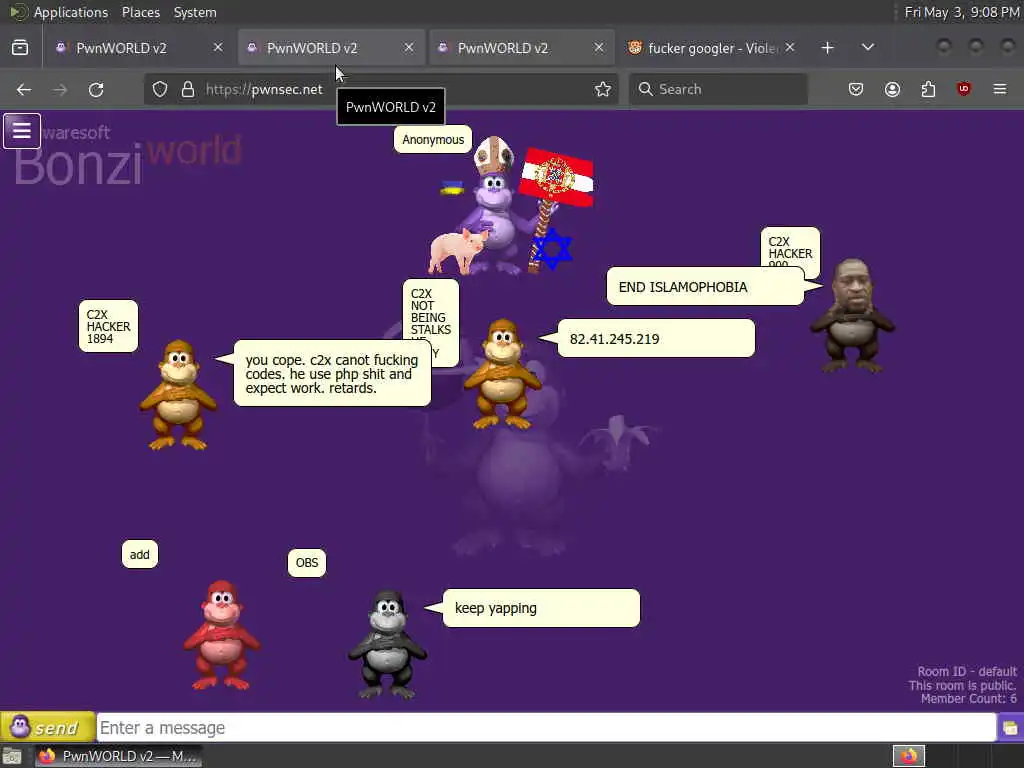Go back to the previous page

(x=24, y=89)
